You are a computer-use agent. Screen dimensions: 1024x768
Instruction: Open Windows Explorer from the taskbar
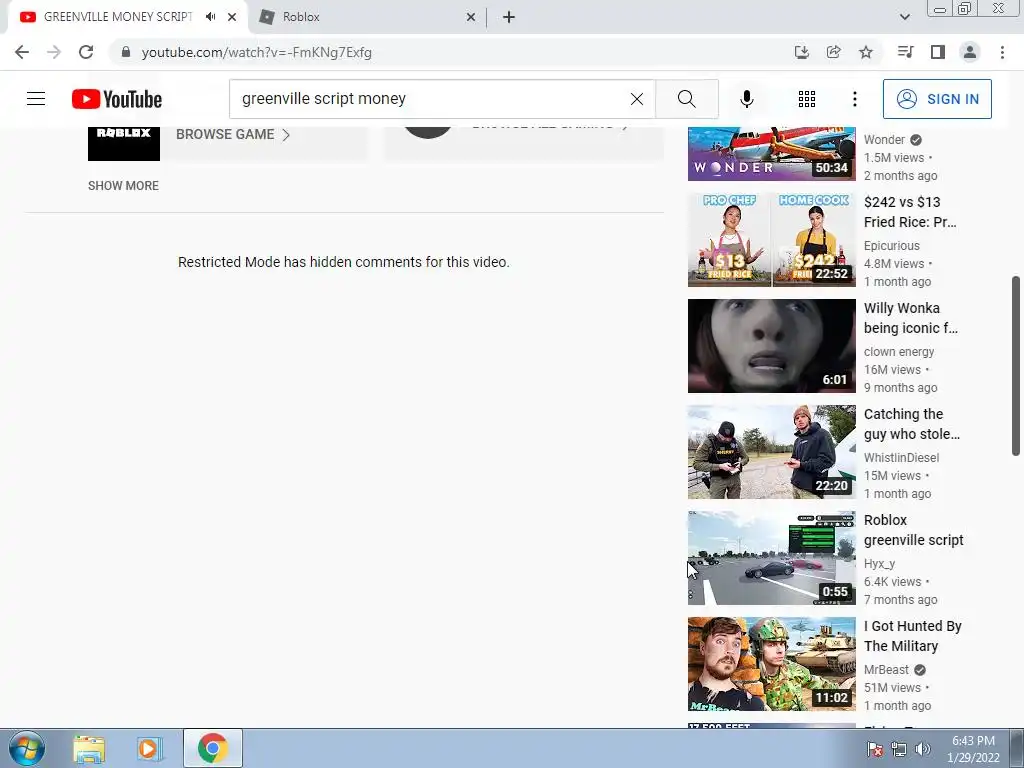[89, 748]
